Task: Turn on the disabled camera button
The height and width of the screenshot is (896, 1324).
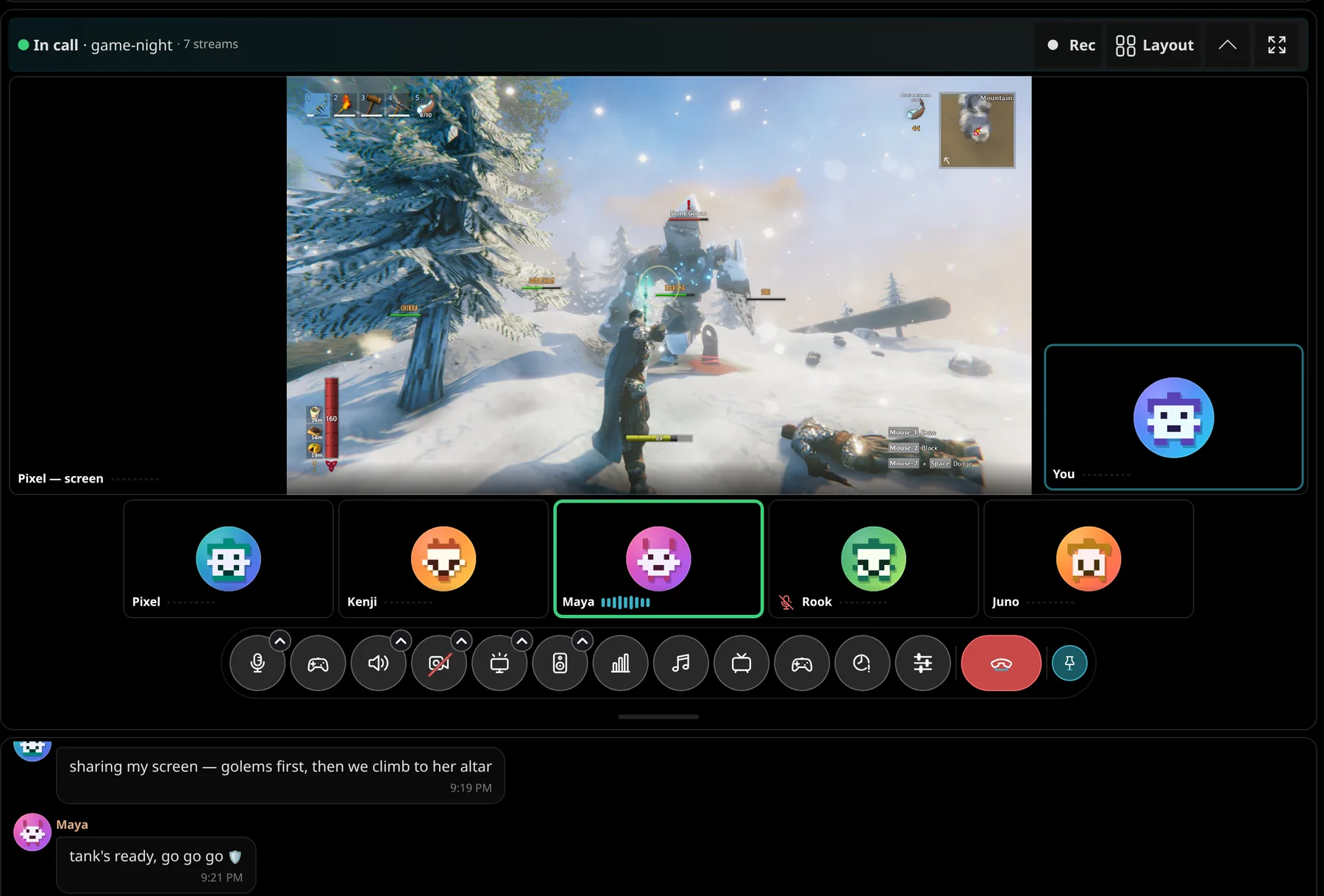Action: click(438, 664)
